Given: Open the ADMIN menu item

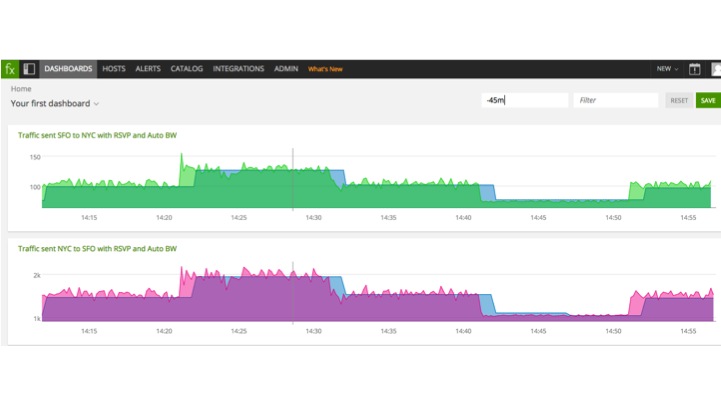Looking at the screenshot, I should point(286,69).
